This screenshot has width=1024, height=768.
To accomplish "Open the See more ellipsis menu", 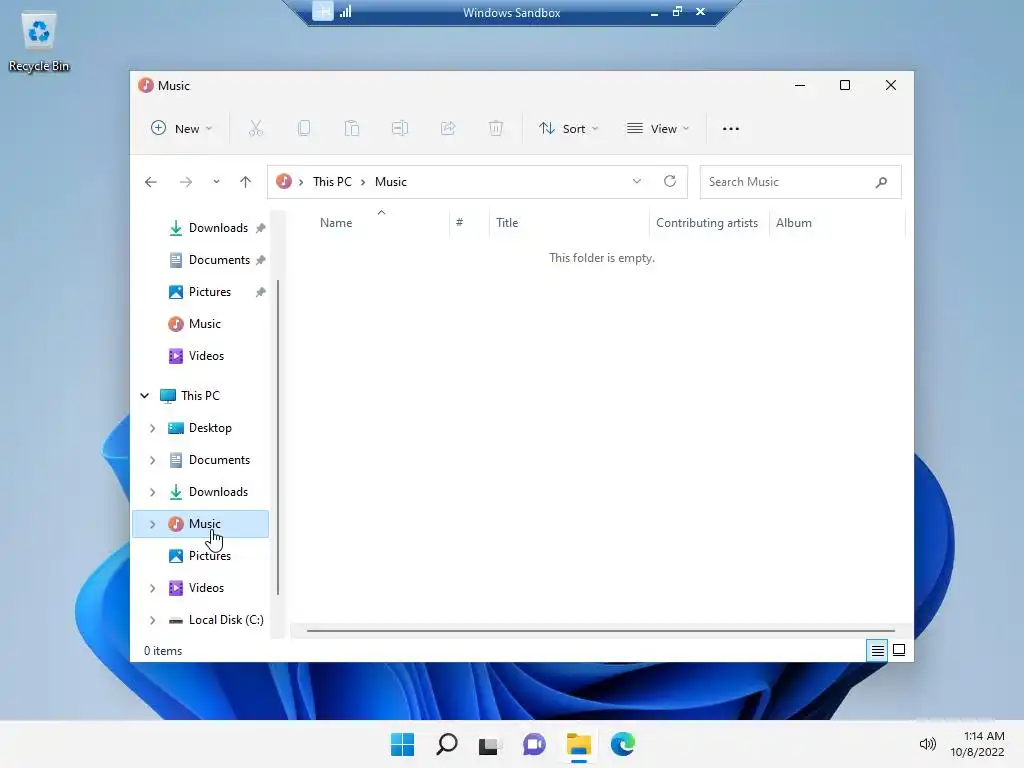I will point(731,129).
